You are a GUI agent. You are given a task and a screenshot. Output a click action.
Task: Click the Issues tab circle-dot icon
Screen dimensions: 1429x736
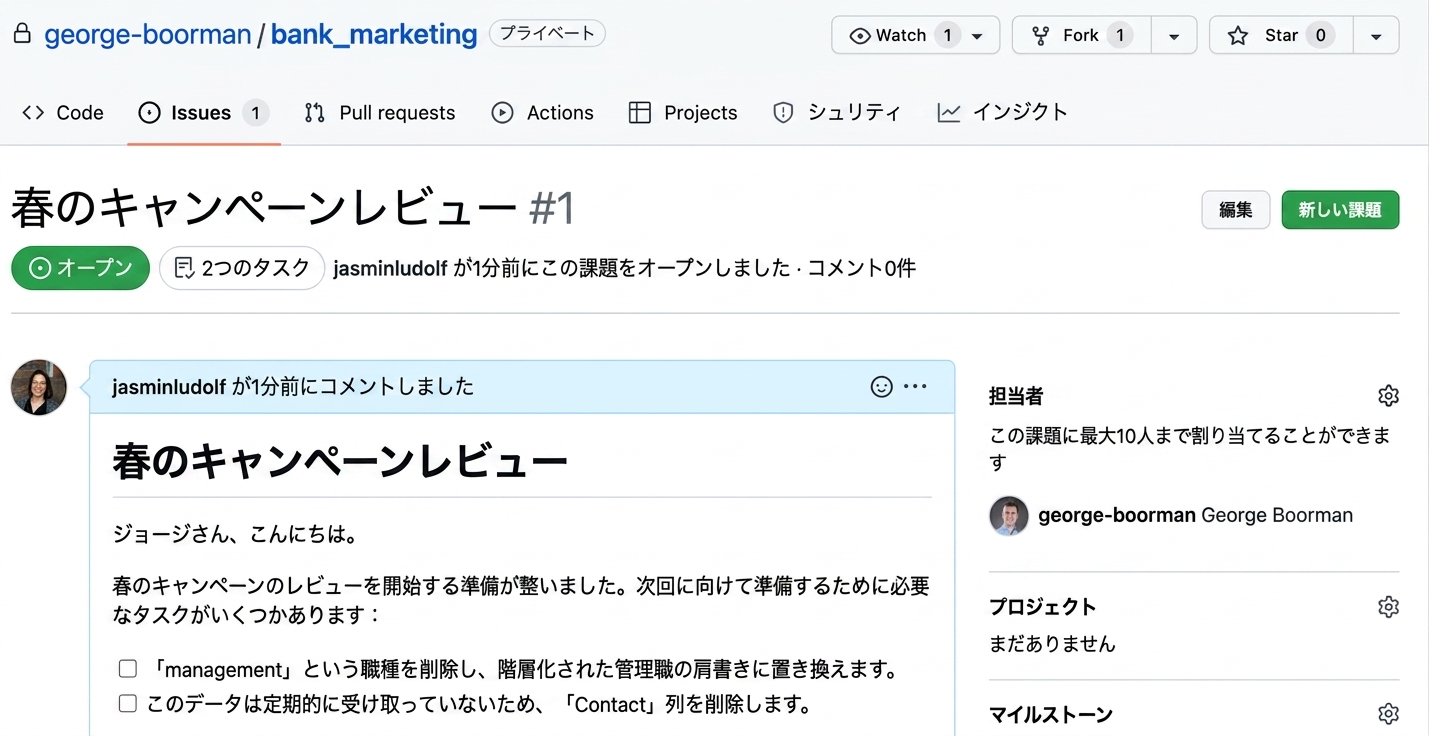point(149,113)
